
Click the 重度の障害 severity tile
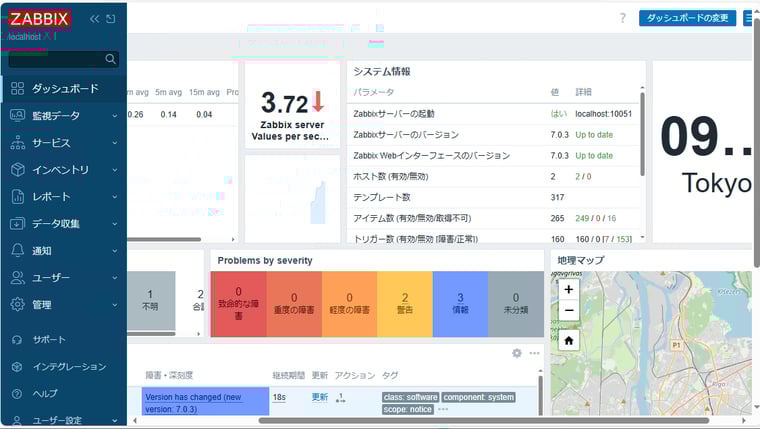[x=294, y=304]
